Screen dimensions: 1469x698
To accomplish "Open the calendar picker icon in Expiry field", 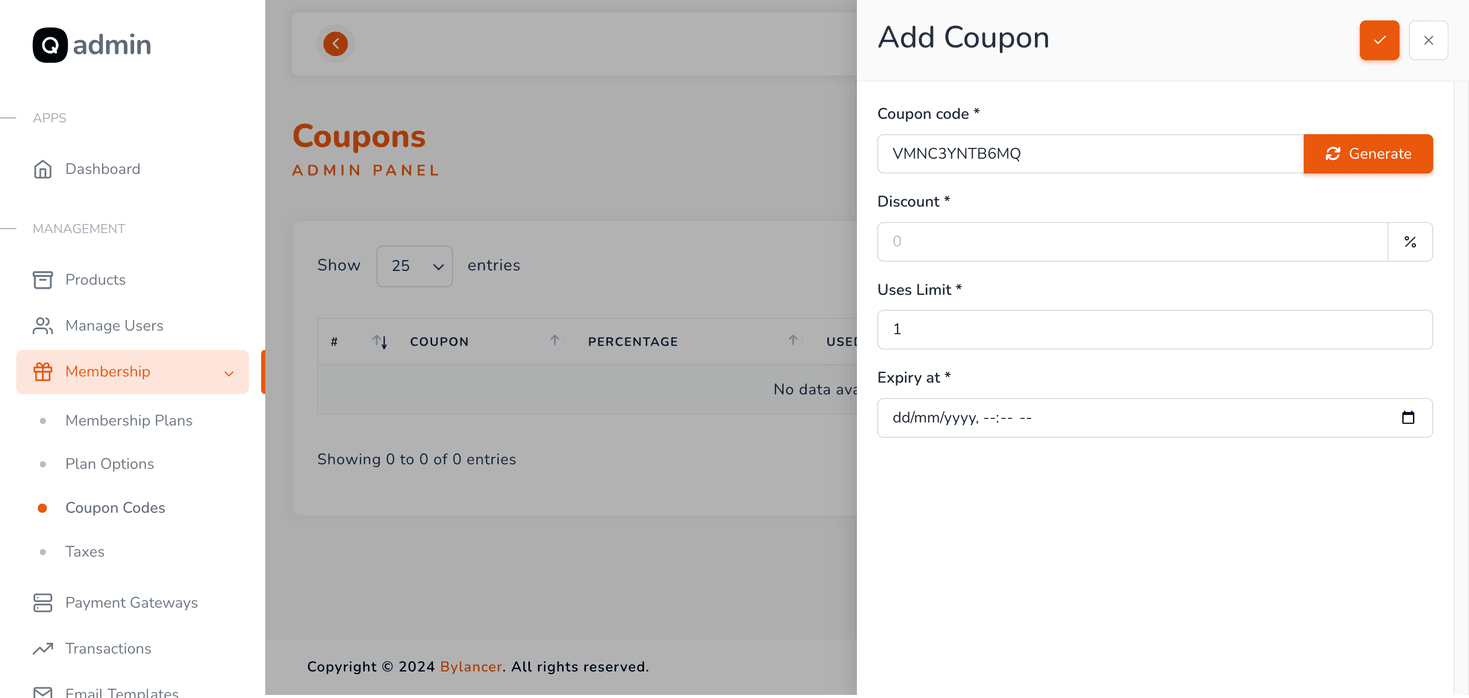I will click(x=1408, y=418).
